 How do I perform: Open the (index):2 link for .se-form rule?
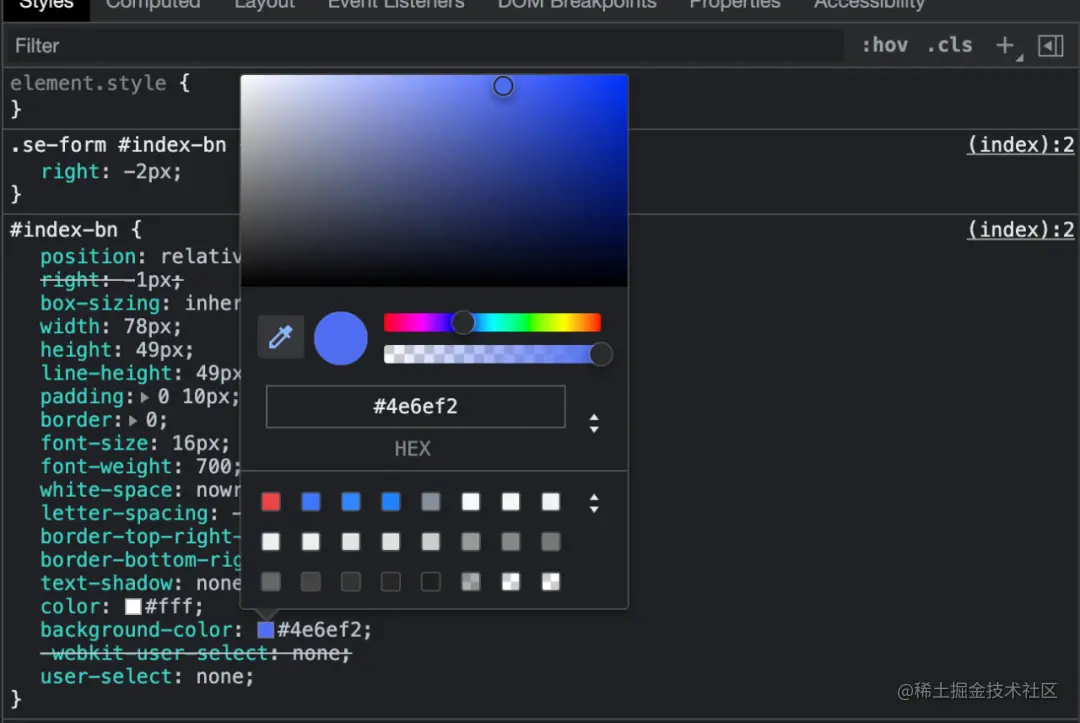pyautogui.click(x=1020, y=145)
